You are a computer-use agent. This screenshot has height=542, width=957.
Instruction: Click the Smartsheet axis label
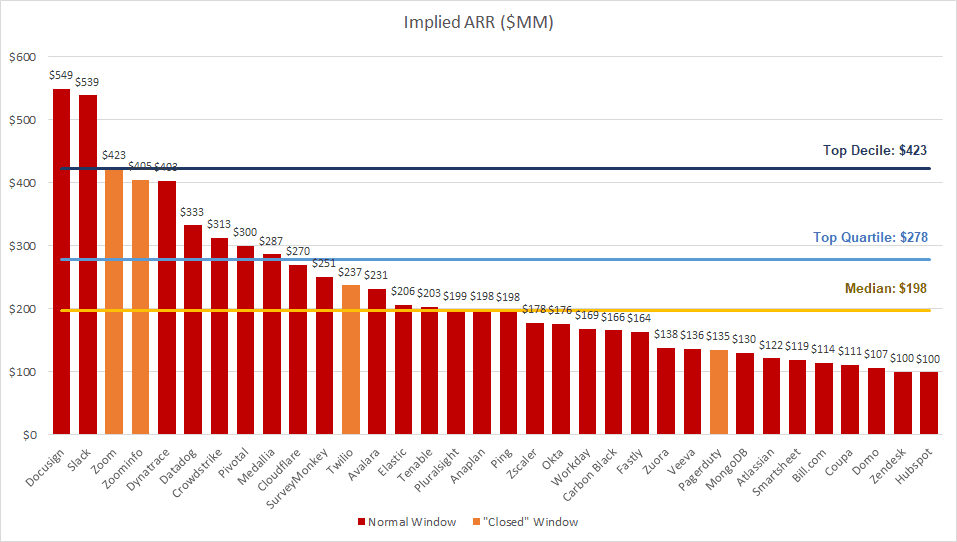(776, 472)
